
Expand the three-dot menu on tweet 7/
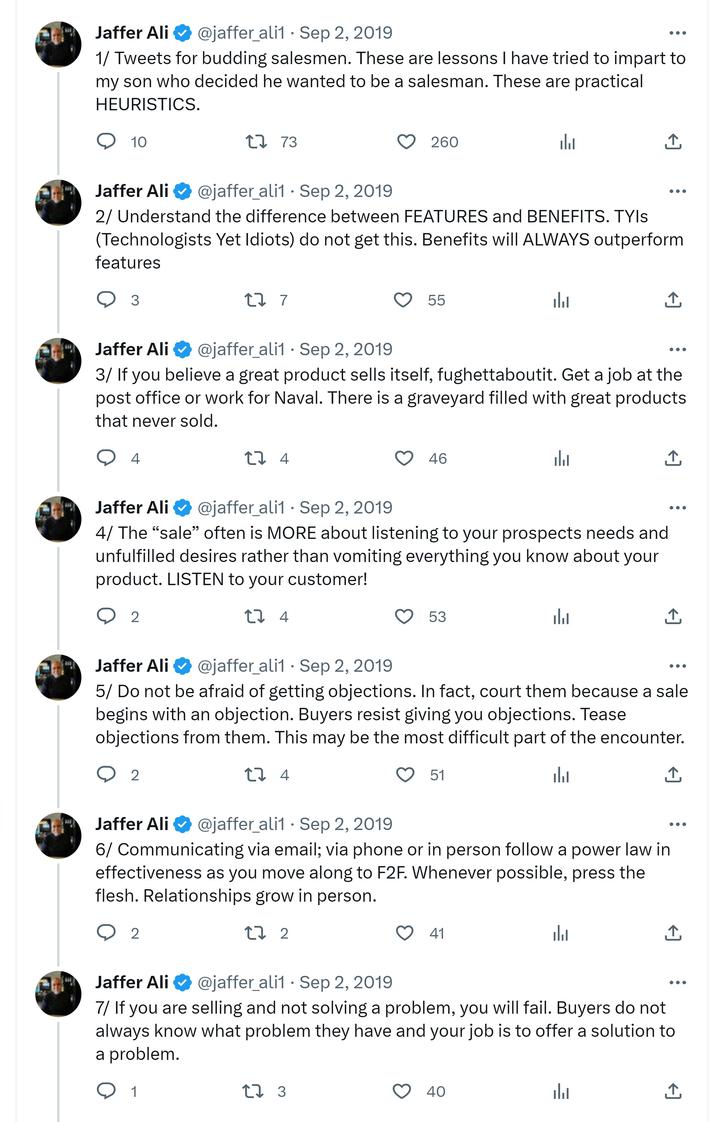click(677, 983)
